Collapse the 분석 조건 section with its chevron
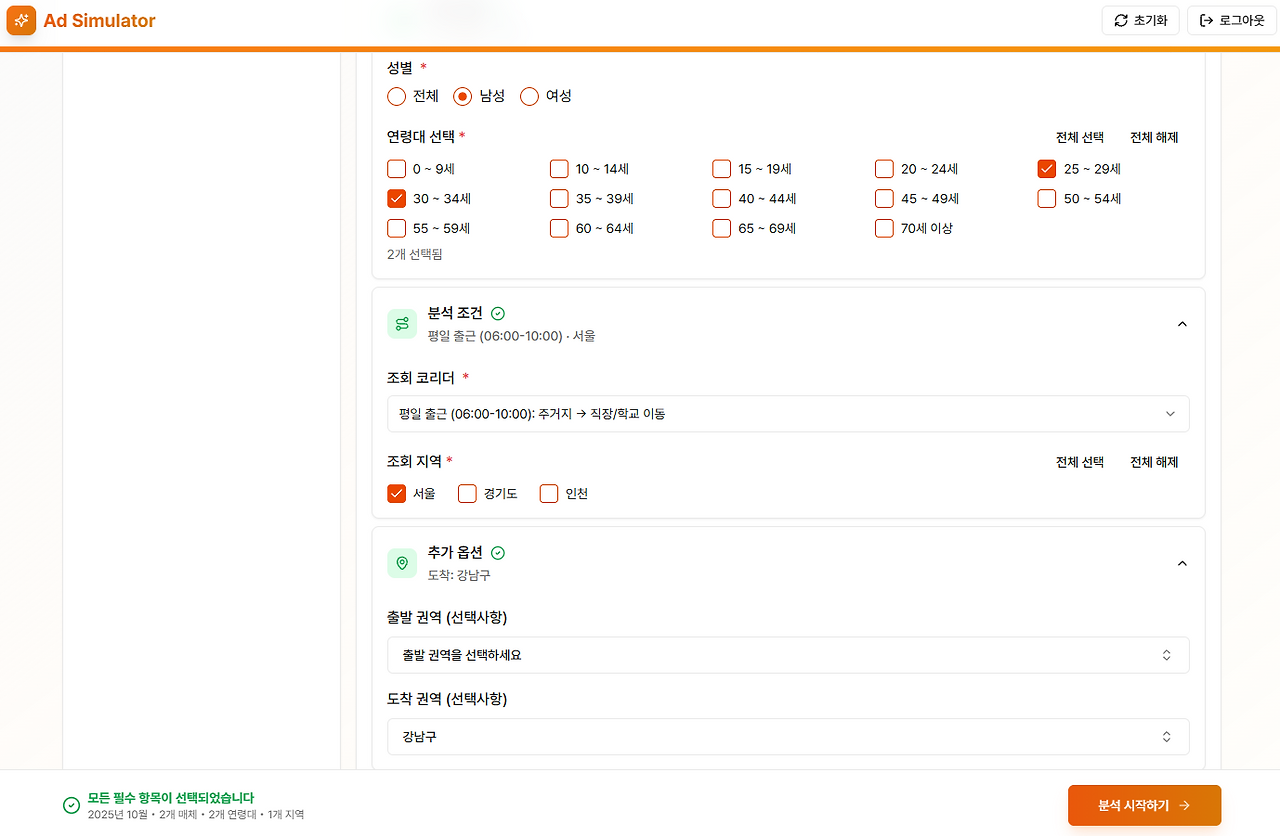Image resolution: width=1280 pixels, height=836 pixels. tap(1182, 324)
